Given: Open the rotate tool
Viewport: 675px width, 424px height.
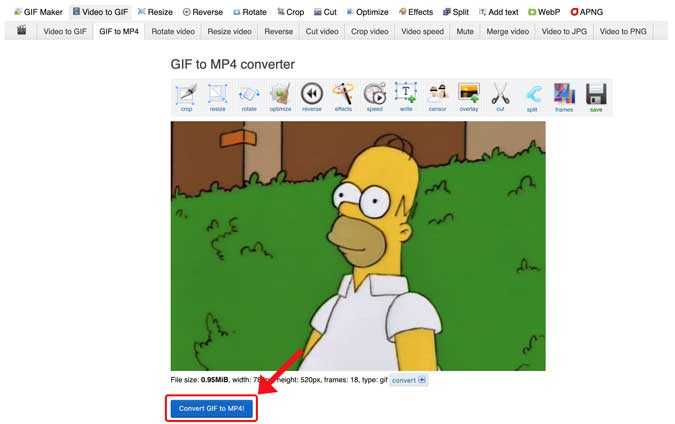Looking at the screenshot, I should pos(249,97).
